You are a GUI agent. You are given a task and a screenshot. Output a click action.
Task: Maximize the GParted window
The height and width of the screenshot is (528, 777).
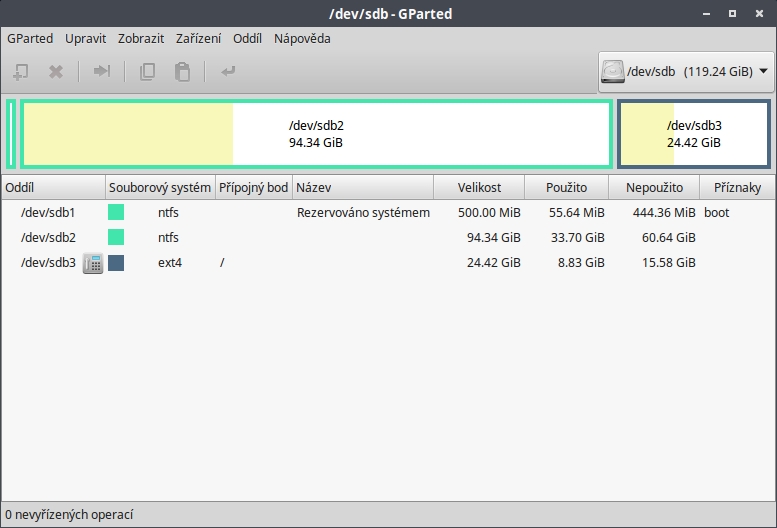point(732,14)
